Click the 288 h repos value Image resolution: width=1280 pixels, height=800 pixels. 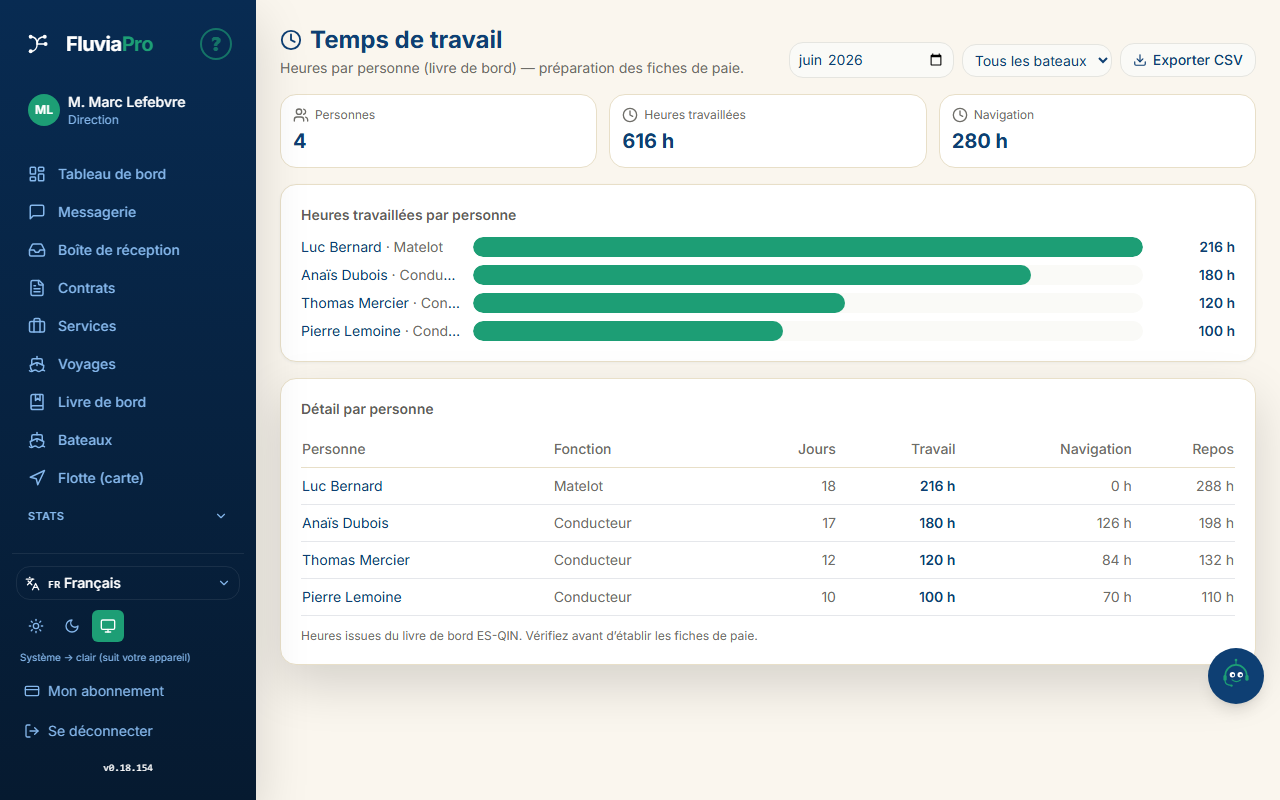coord(1215,486)
